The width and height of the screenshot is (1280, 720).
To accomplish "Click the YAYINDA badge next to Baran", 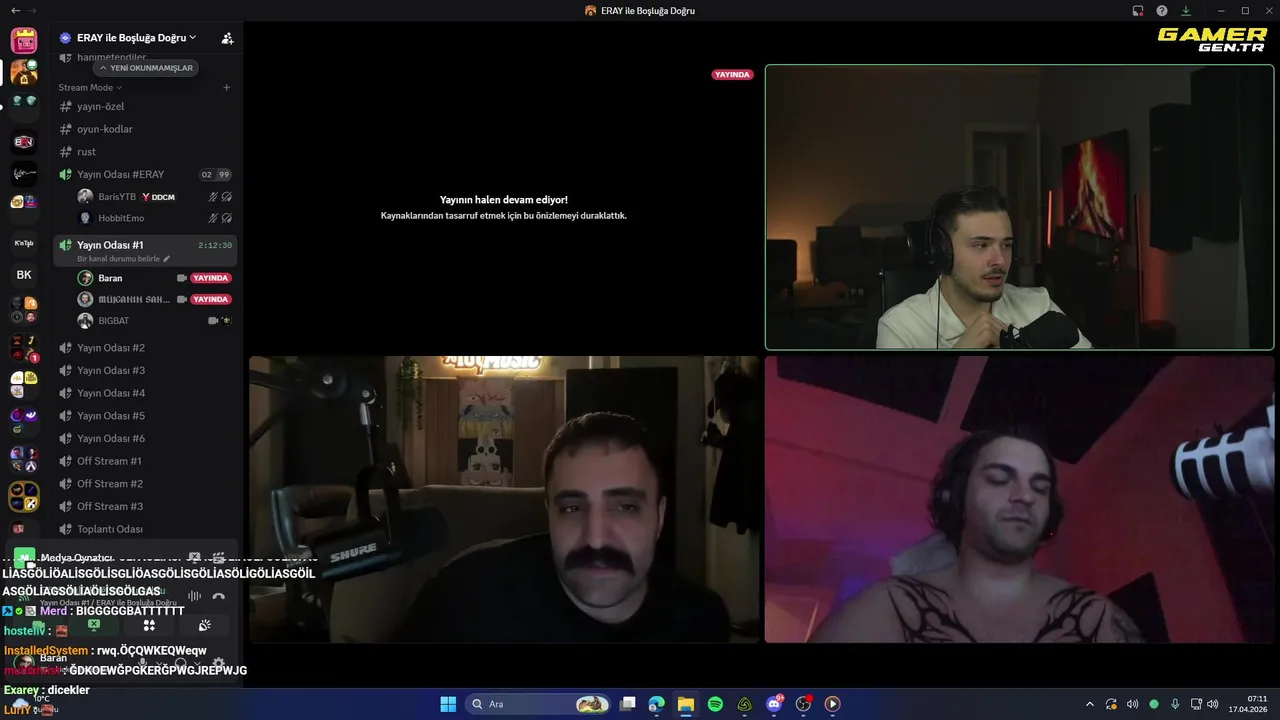I will coord(211,278).
